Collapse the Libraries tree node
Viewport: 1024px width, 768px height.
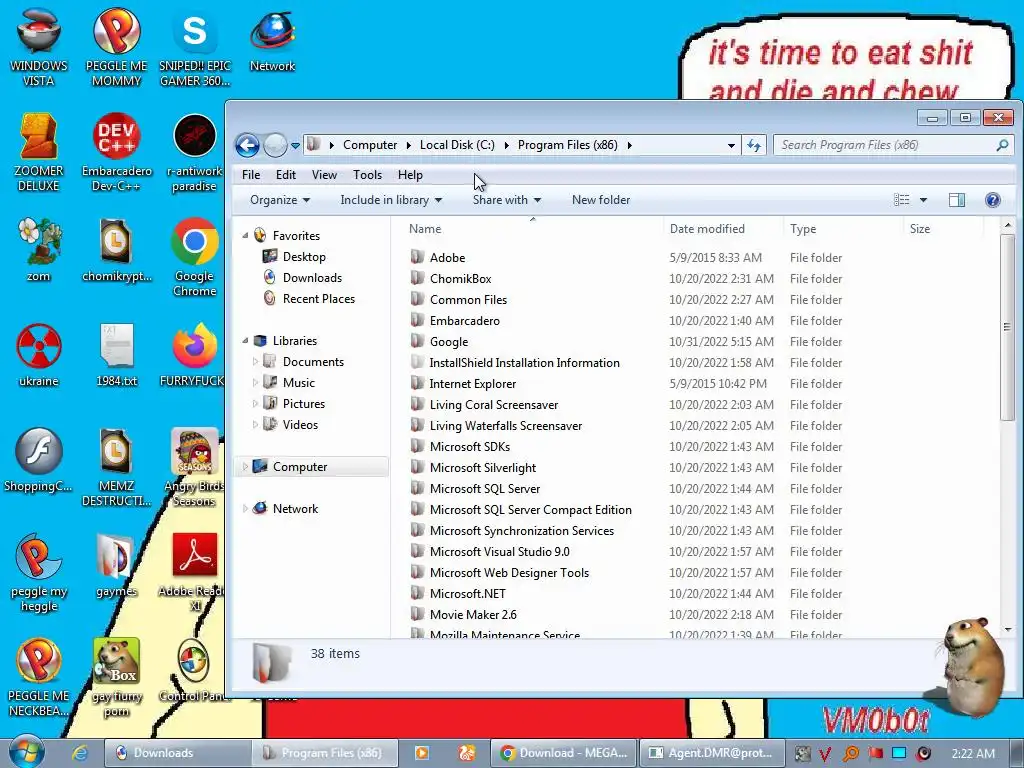[246, 340]
